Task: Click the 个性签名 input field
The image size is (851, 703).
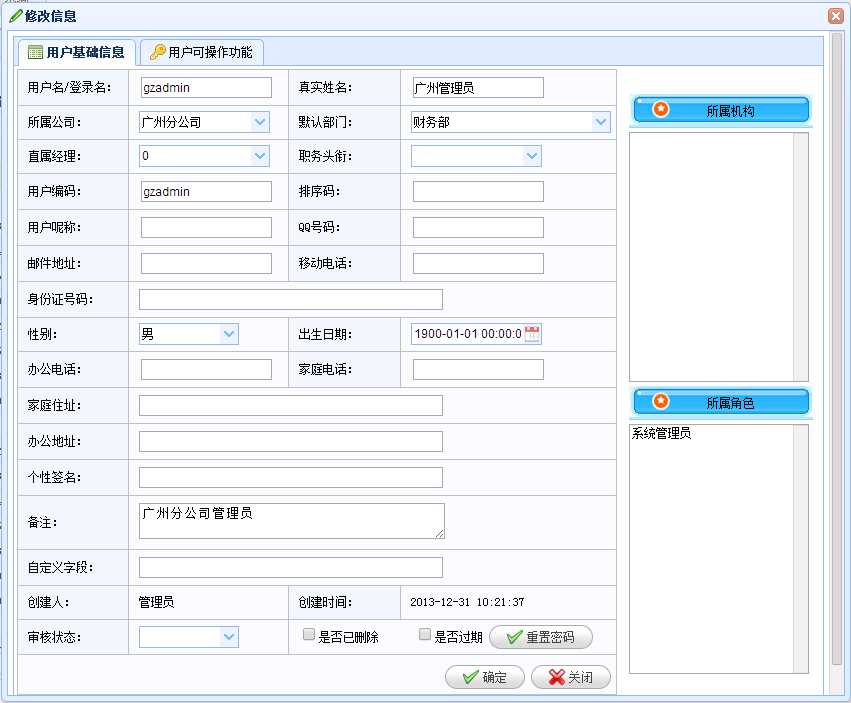Action: point(291,478)
